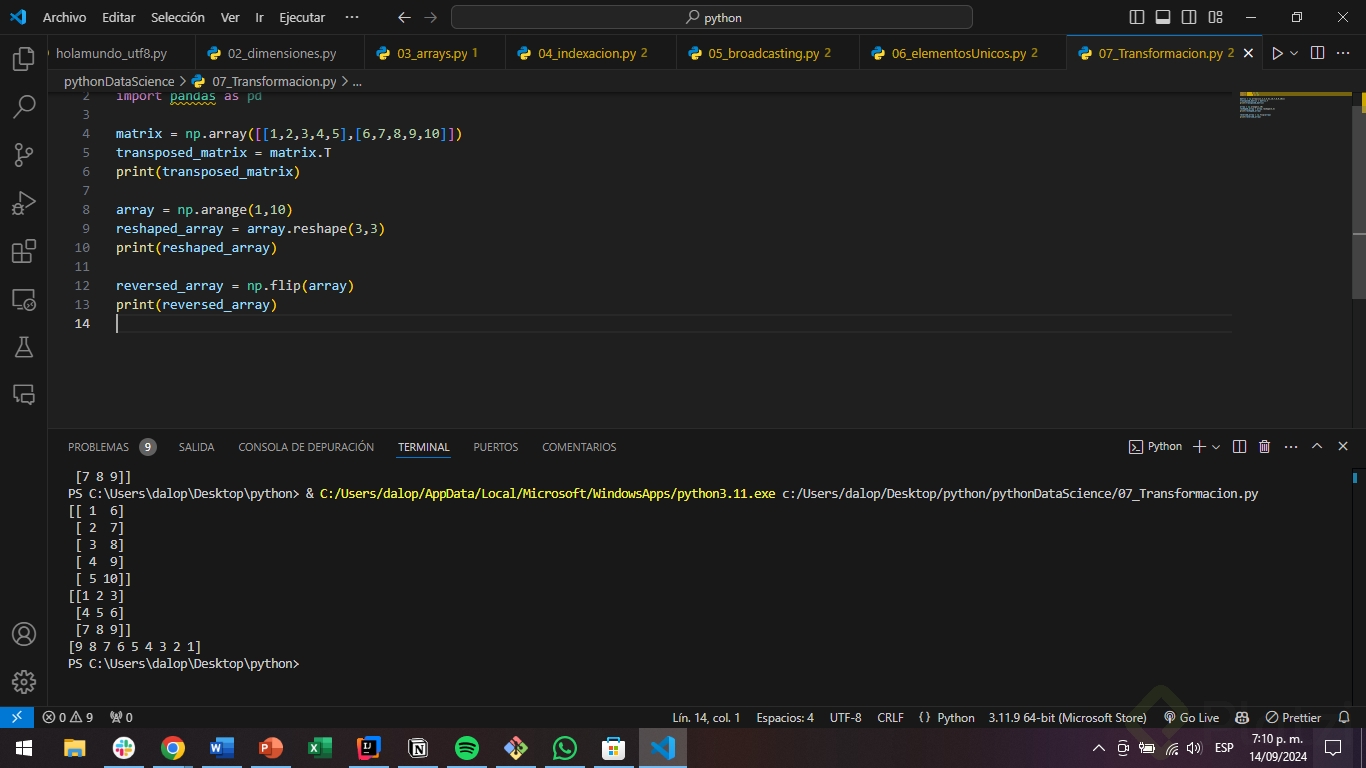Viewport: 1366px width, 768px height.
Task: Open the PROBLEMAS panel tab
Action: point(98,447)
